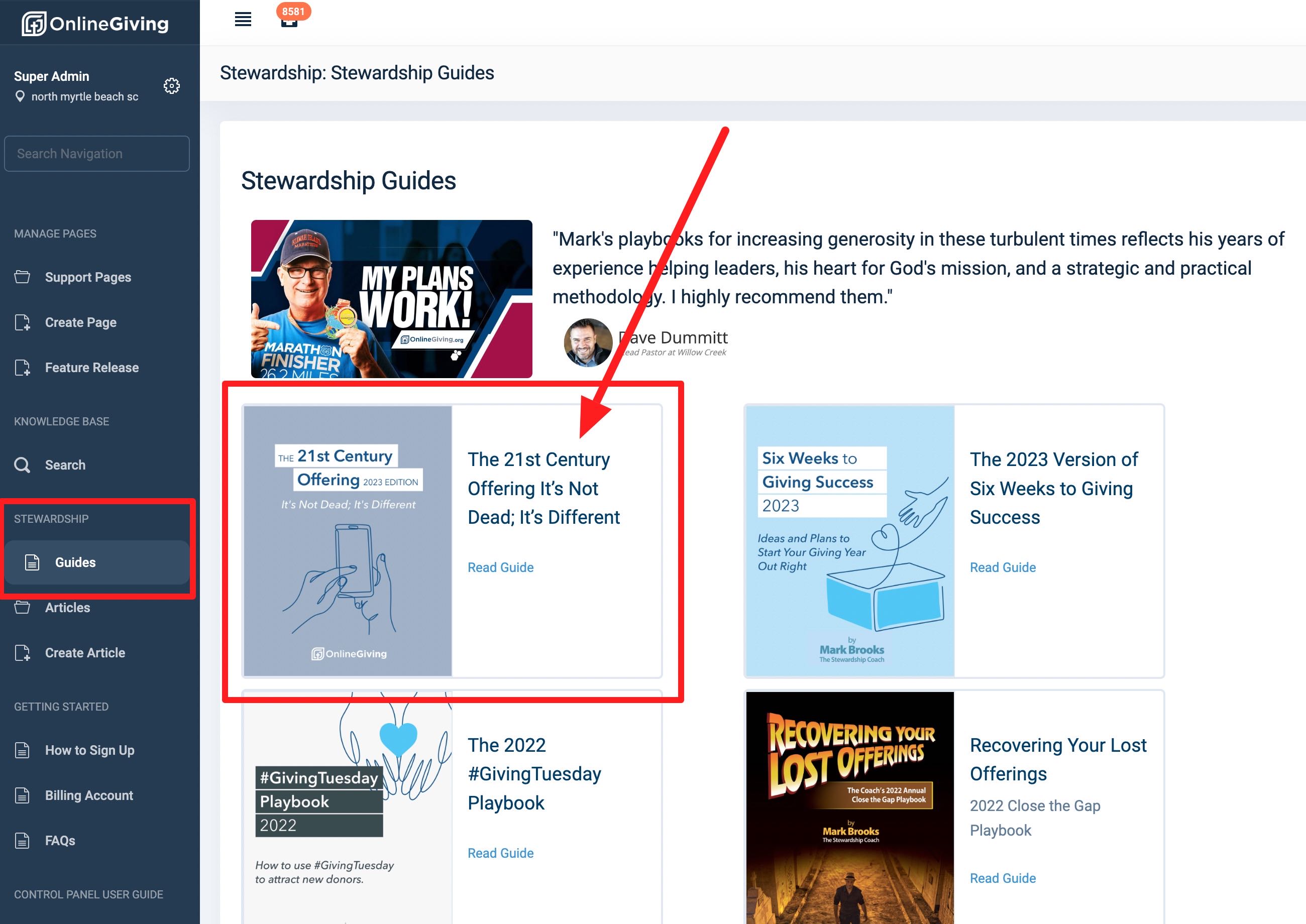Click the Create Article document icon
Image resolution: width=1306 pixels, height=924 pixels.
coord(22,653)
